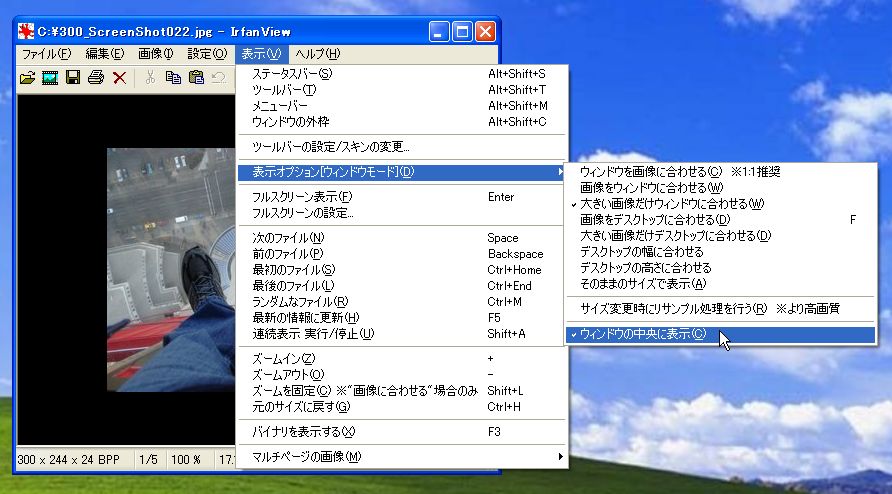Choose そのままのサイズで表示(A)

720,283
